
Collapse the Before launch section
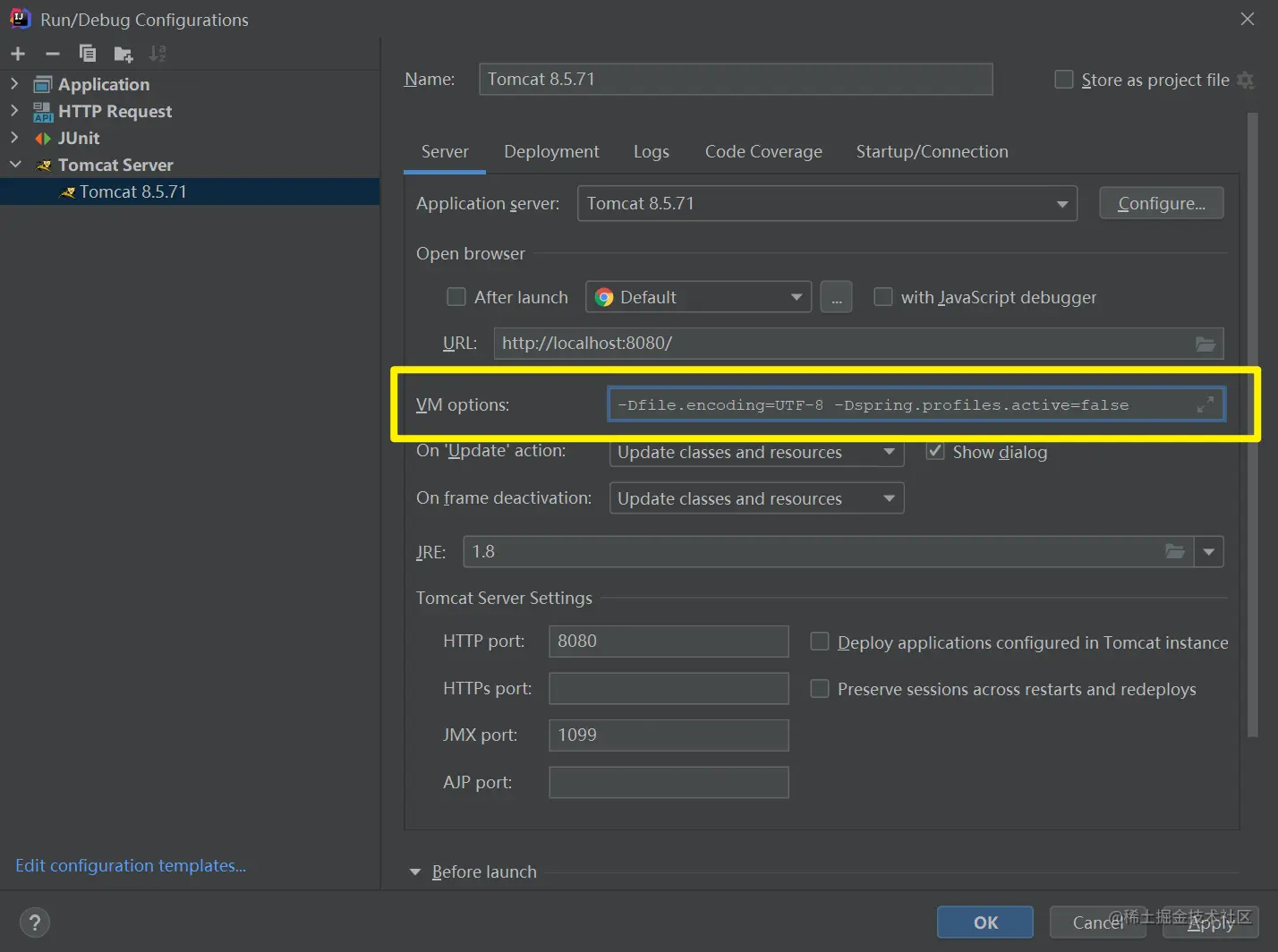[414, 872]
